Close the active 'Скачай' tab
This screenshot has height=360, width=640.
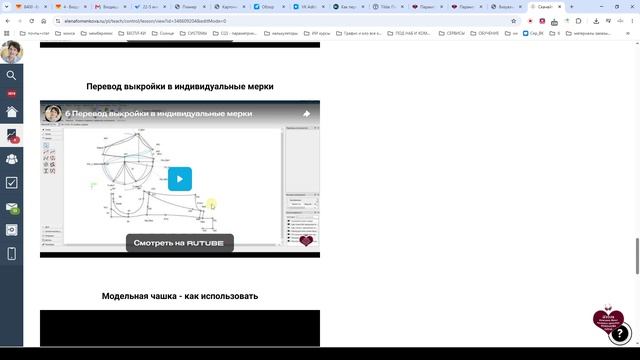(559, 7)
